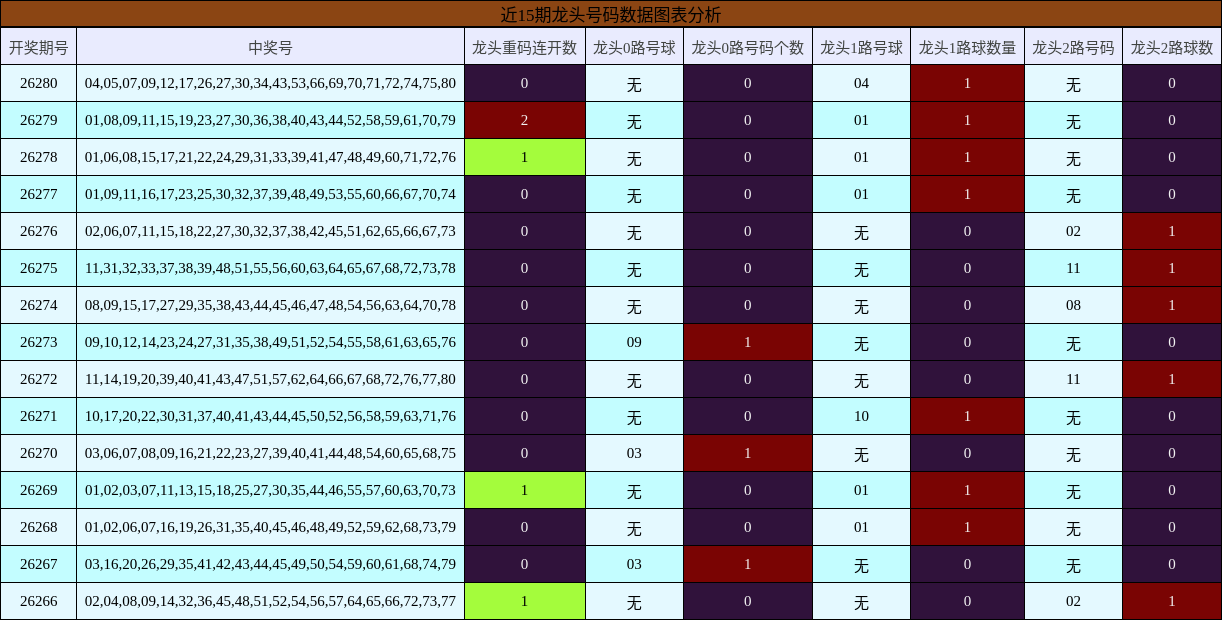Click winning numbers starting 01,08,09,11,15

(270, 120)
